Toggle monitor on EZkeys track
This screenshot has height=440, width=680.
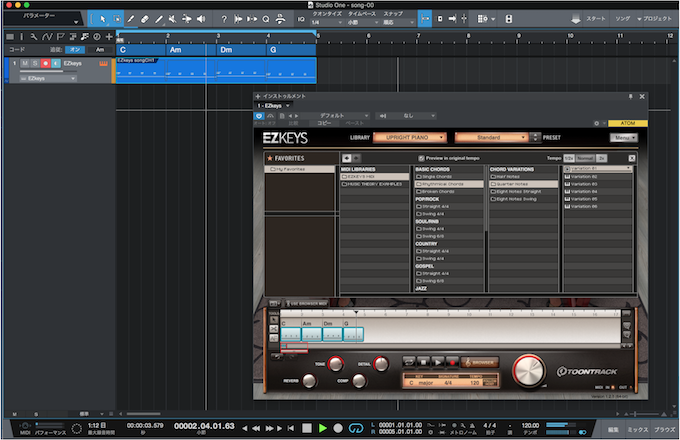pyautogui.click(x=56, y=63)
